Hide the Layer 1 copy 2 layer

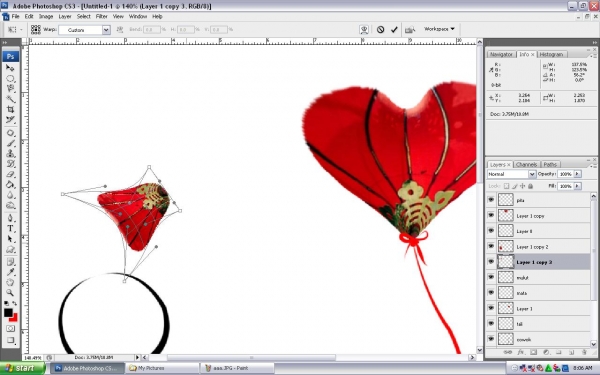coord(491,246)
